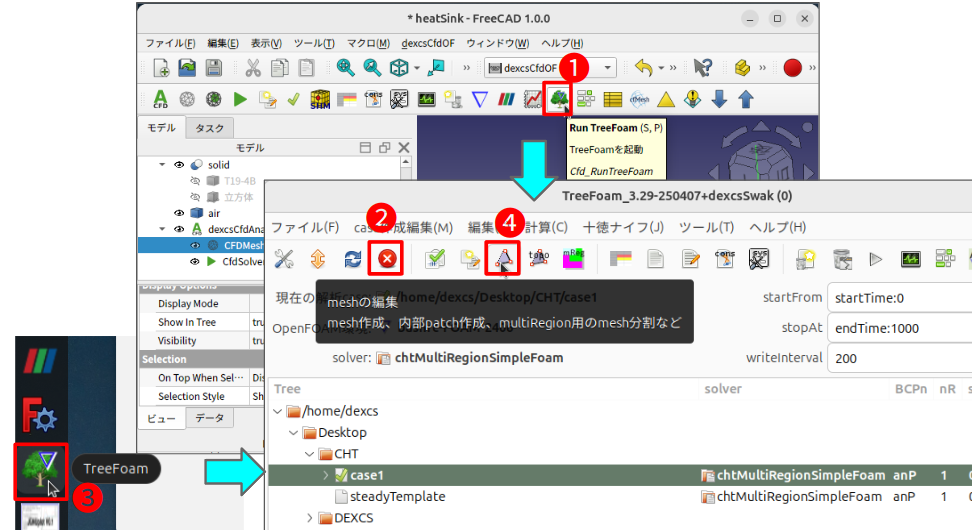Switch to タスク tab in FreeCAD
The image size is (972, 530).
pyautogui.click(x=210, y=128)
